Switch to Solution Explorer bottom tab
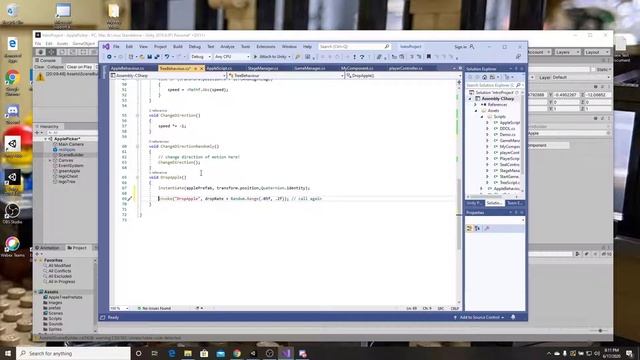 [494, 203]
